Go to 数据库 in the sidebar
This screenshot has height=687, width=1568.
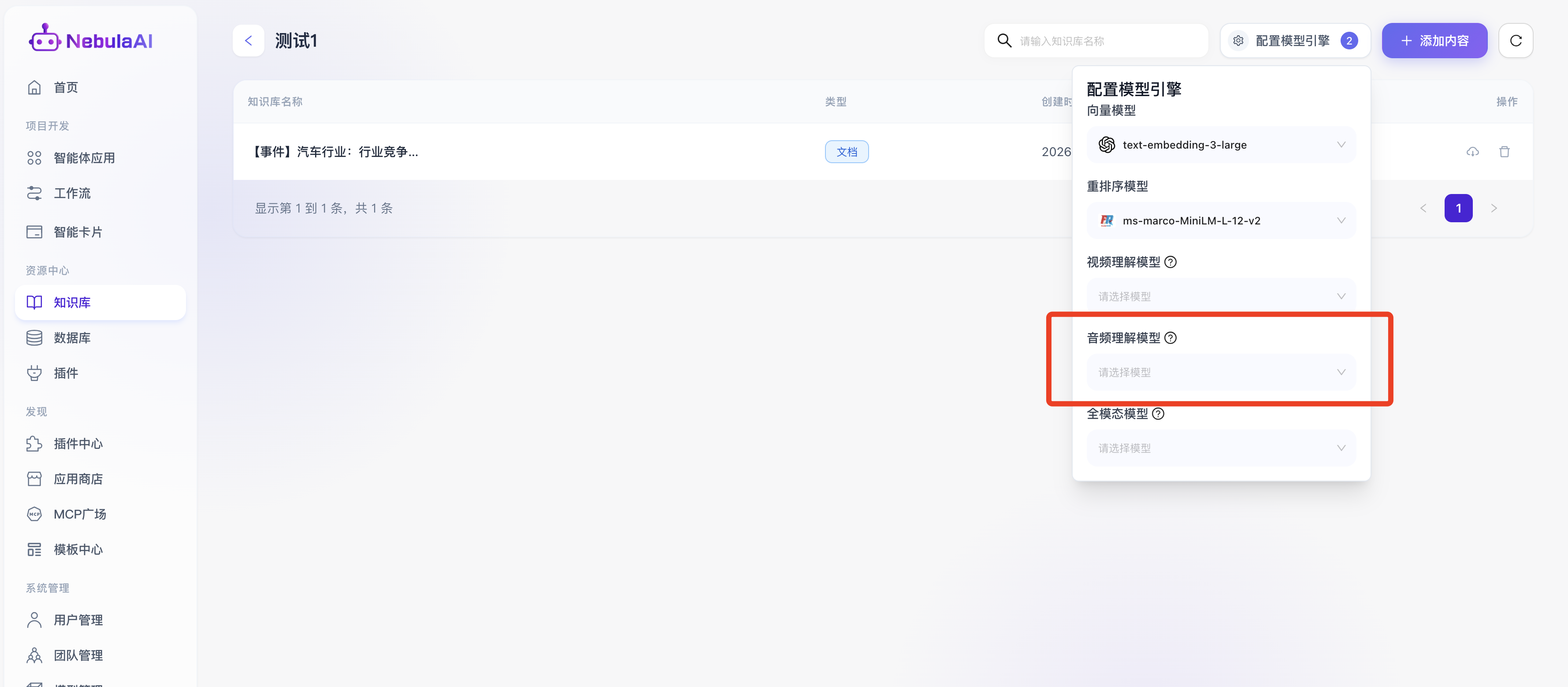(x=72, y=338)
